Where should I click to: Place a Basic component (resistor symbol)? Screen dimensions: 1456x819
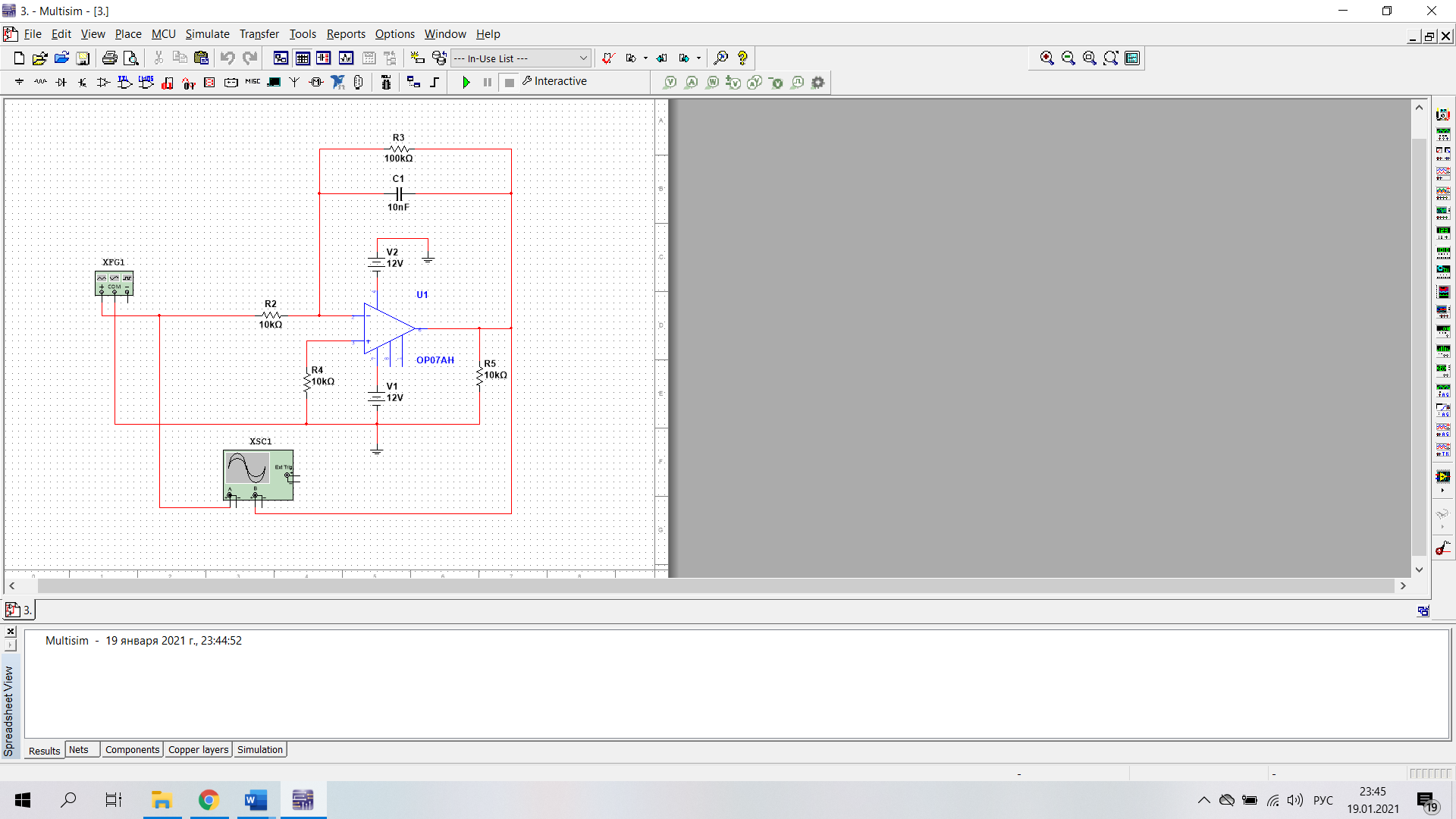[x=40, y=82]
